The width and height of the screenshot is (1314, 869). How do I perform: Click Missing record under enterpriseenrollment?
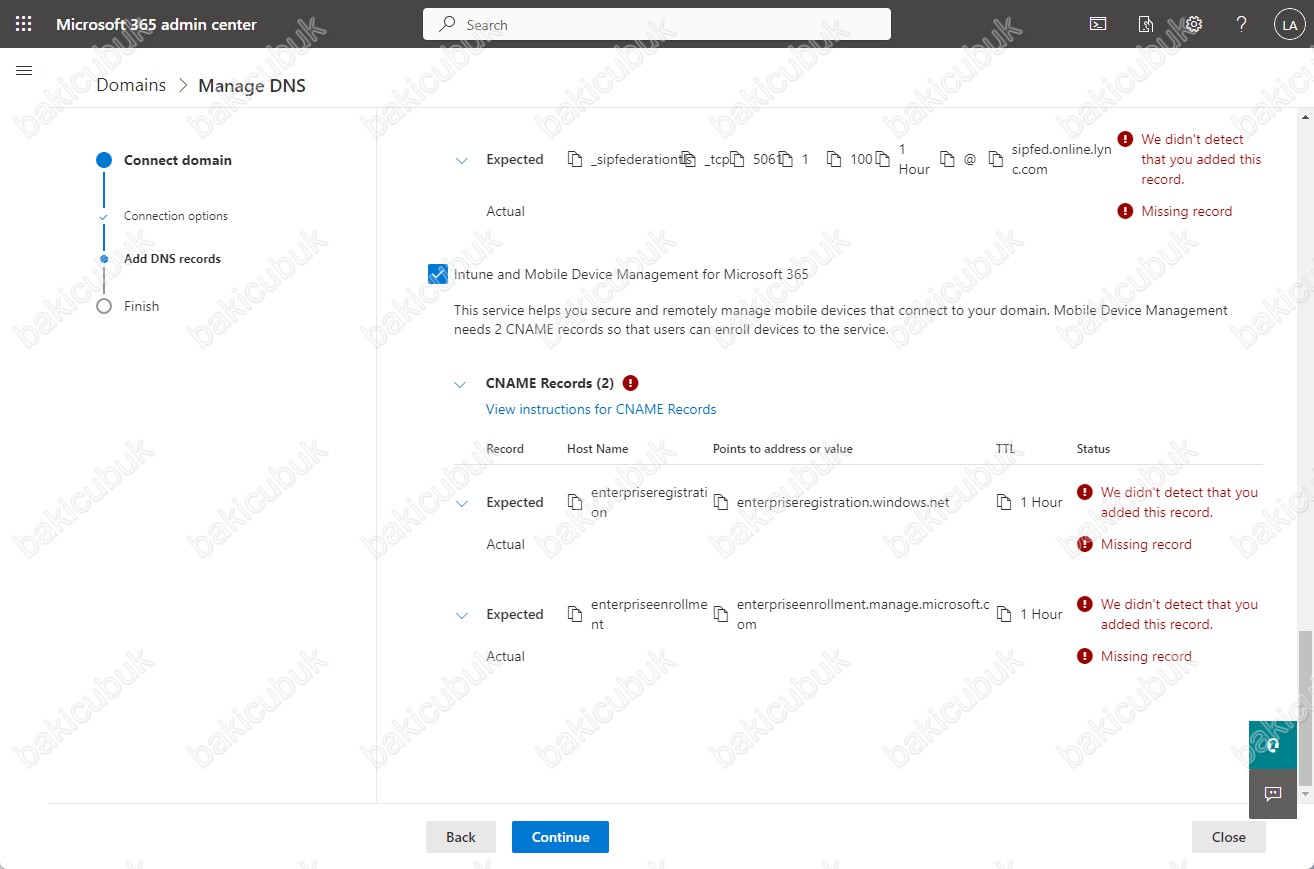pos(1146,656)
